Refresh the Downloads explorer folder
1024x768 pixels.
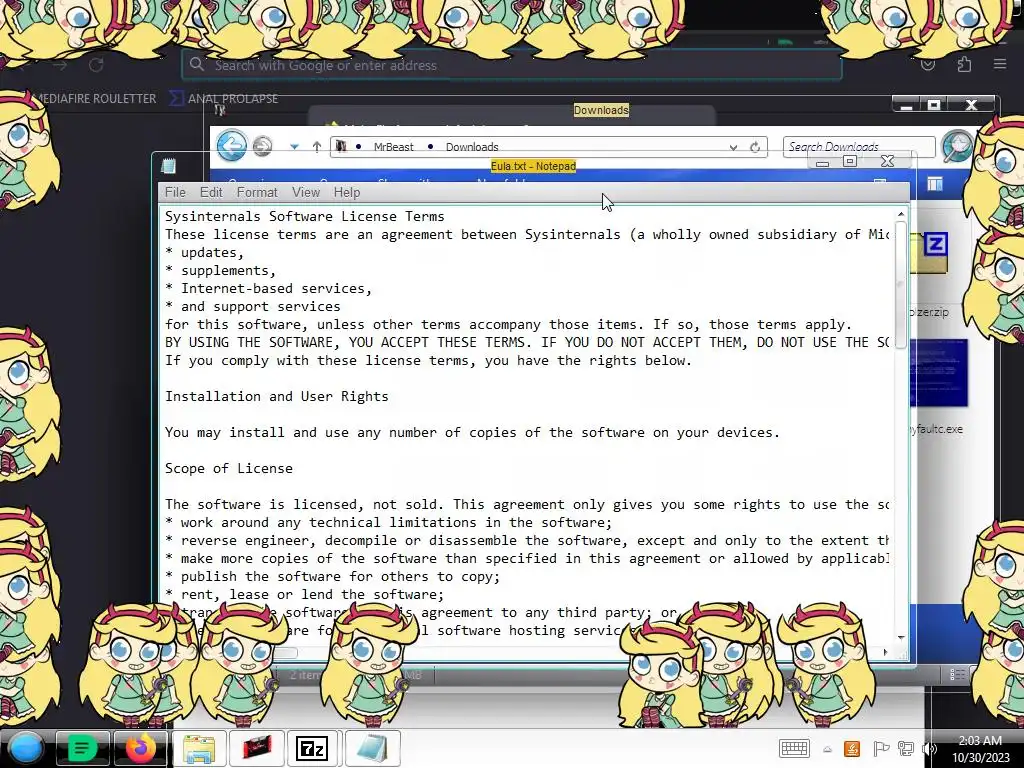click(755, 148)
